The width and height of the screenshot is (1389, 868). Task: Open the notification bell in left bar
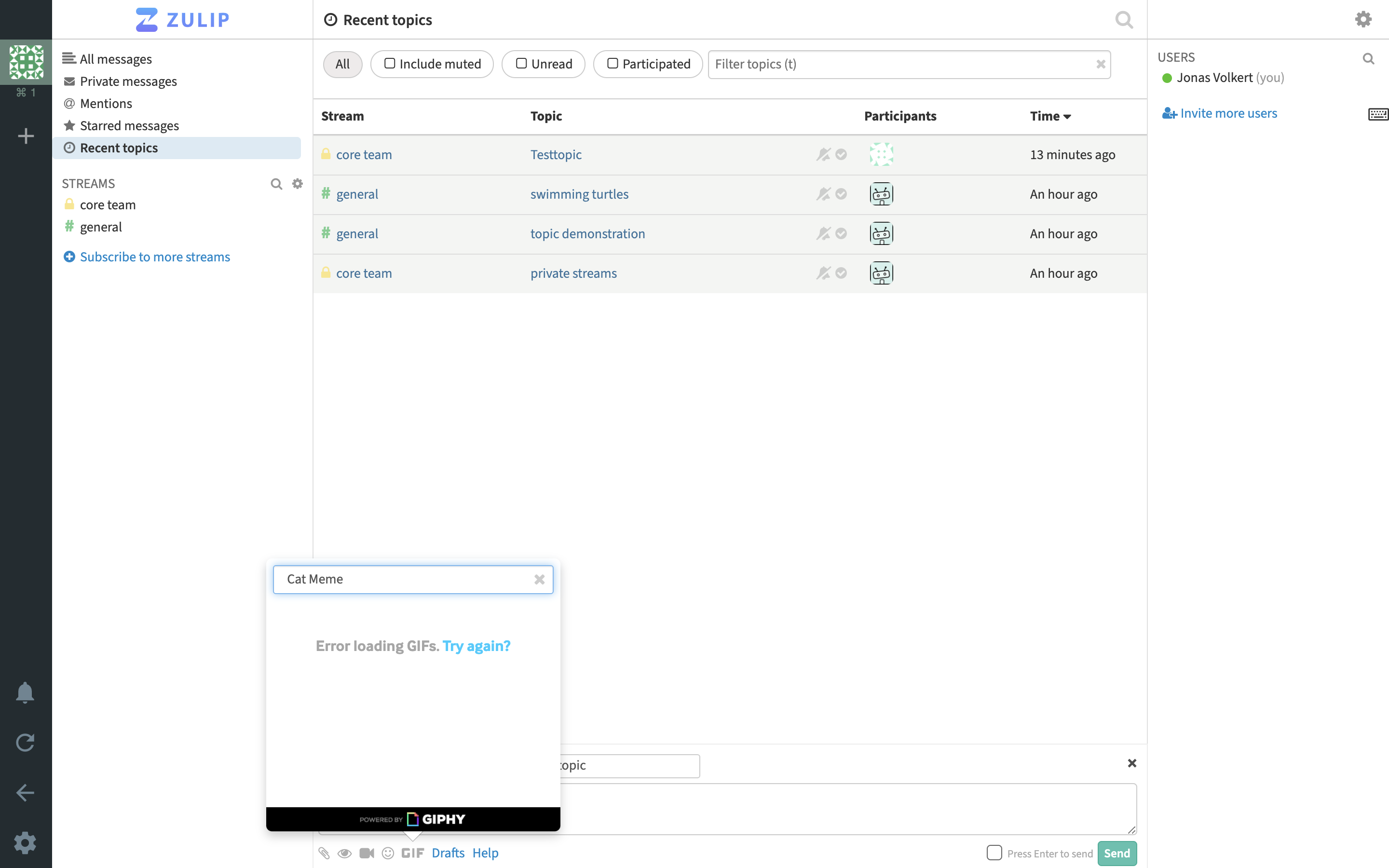pyautogui.click(x=25, y=692)
